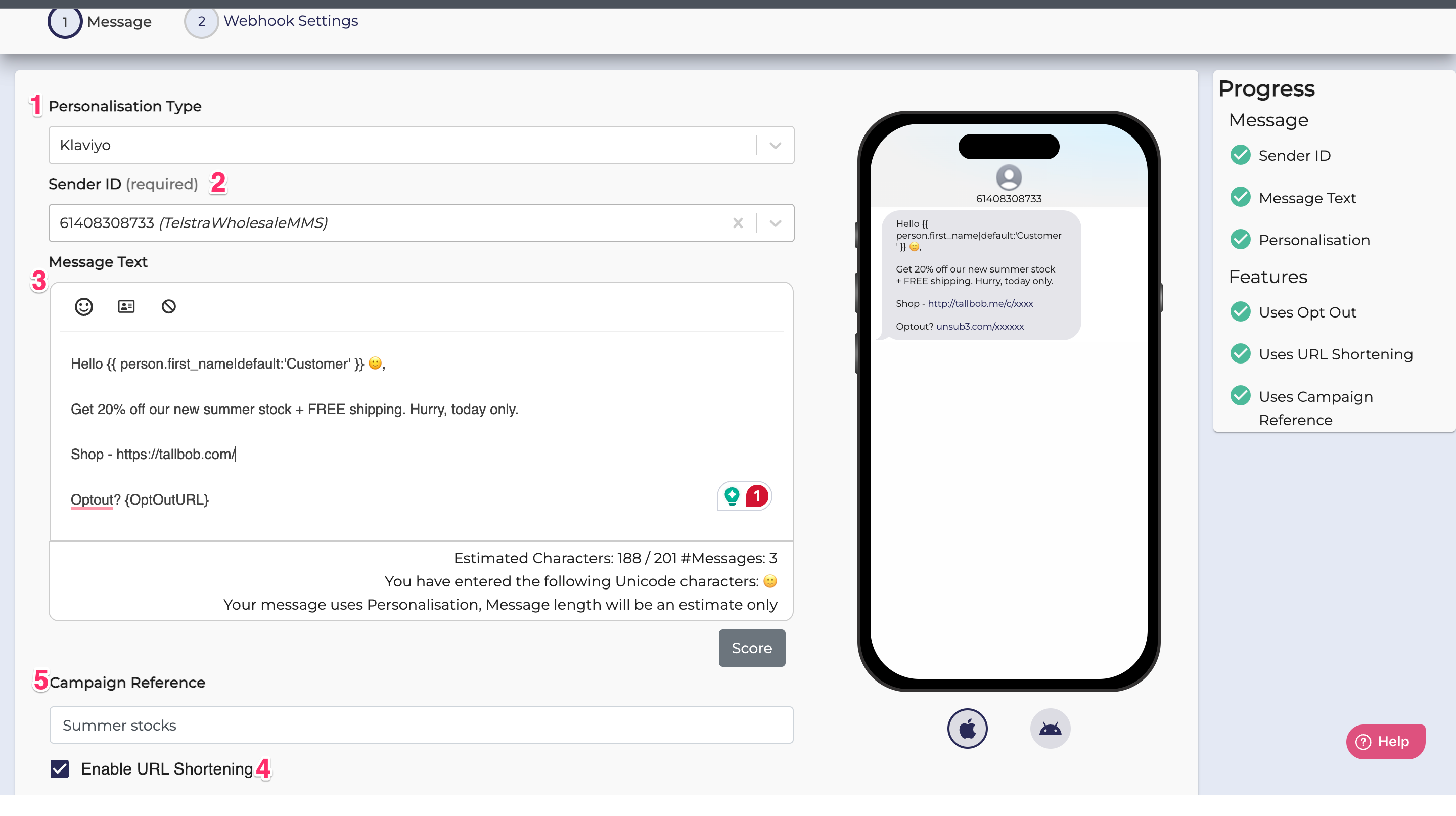This screenshot has height=816, width=1456.
Task: Click the tallbob.me link in preview
Action: click(980, 303)
